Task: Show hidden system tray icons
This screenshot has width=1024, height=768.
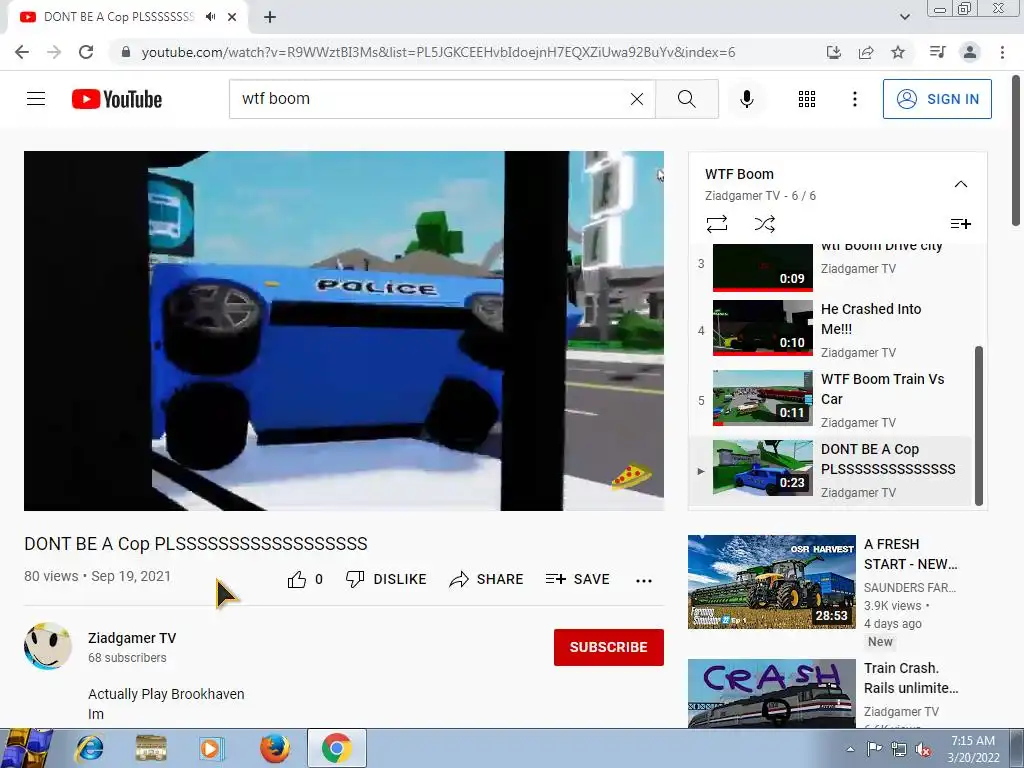Action: [x=850, y=749]
